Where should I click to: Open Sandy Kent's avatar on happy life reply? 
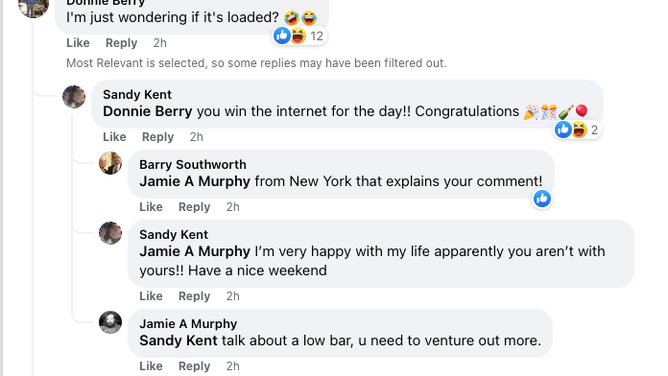(110, 233)
